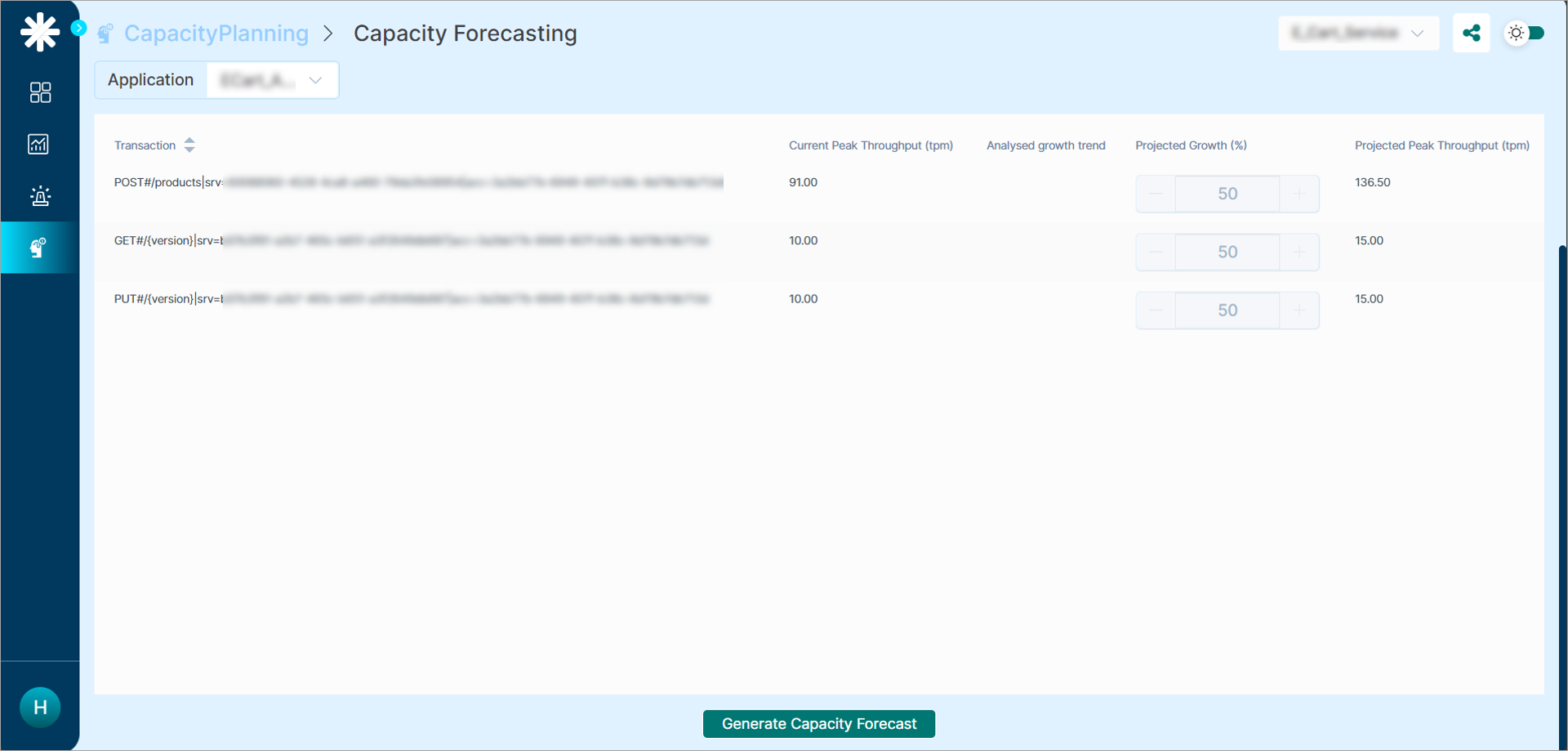
Task: Decrease projected growth for POST products transaction
Action: point(1156,194)
